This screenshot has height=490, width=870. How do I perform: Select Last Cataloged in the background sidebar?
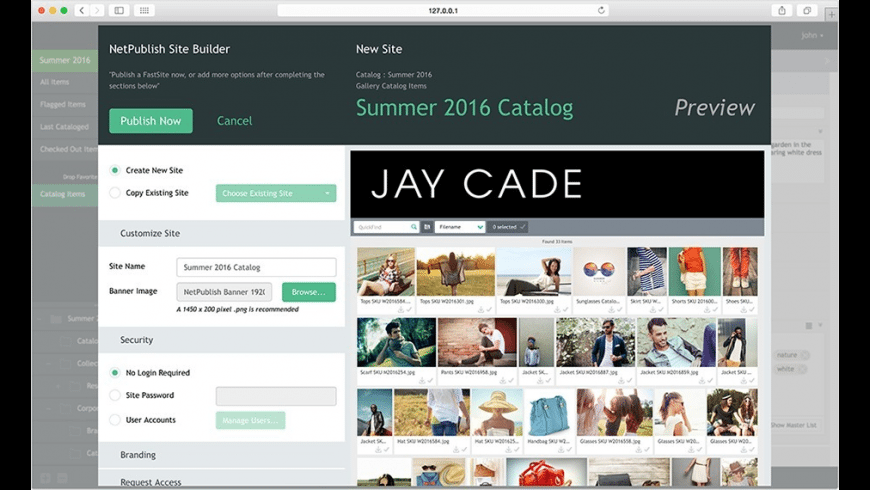click(65, 127)
